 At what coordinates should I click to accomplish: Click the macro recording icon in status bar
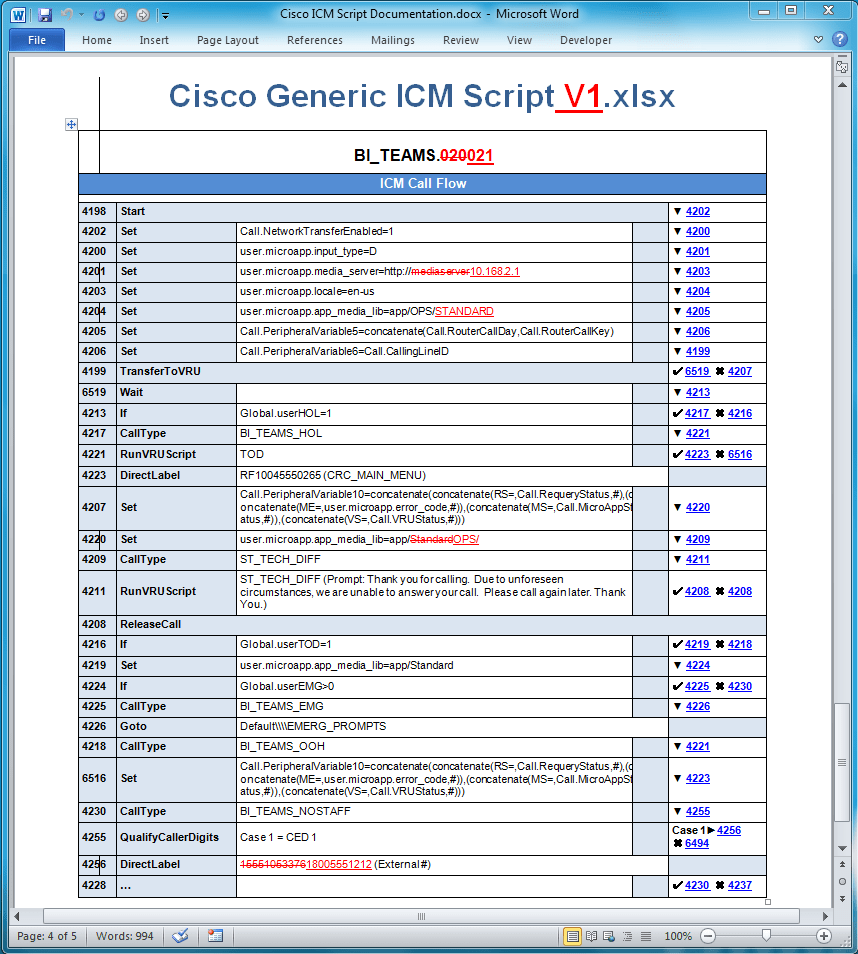(x=215, y=936)
